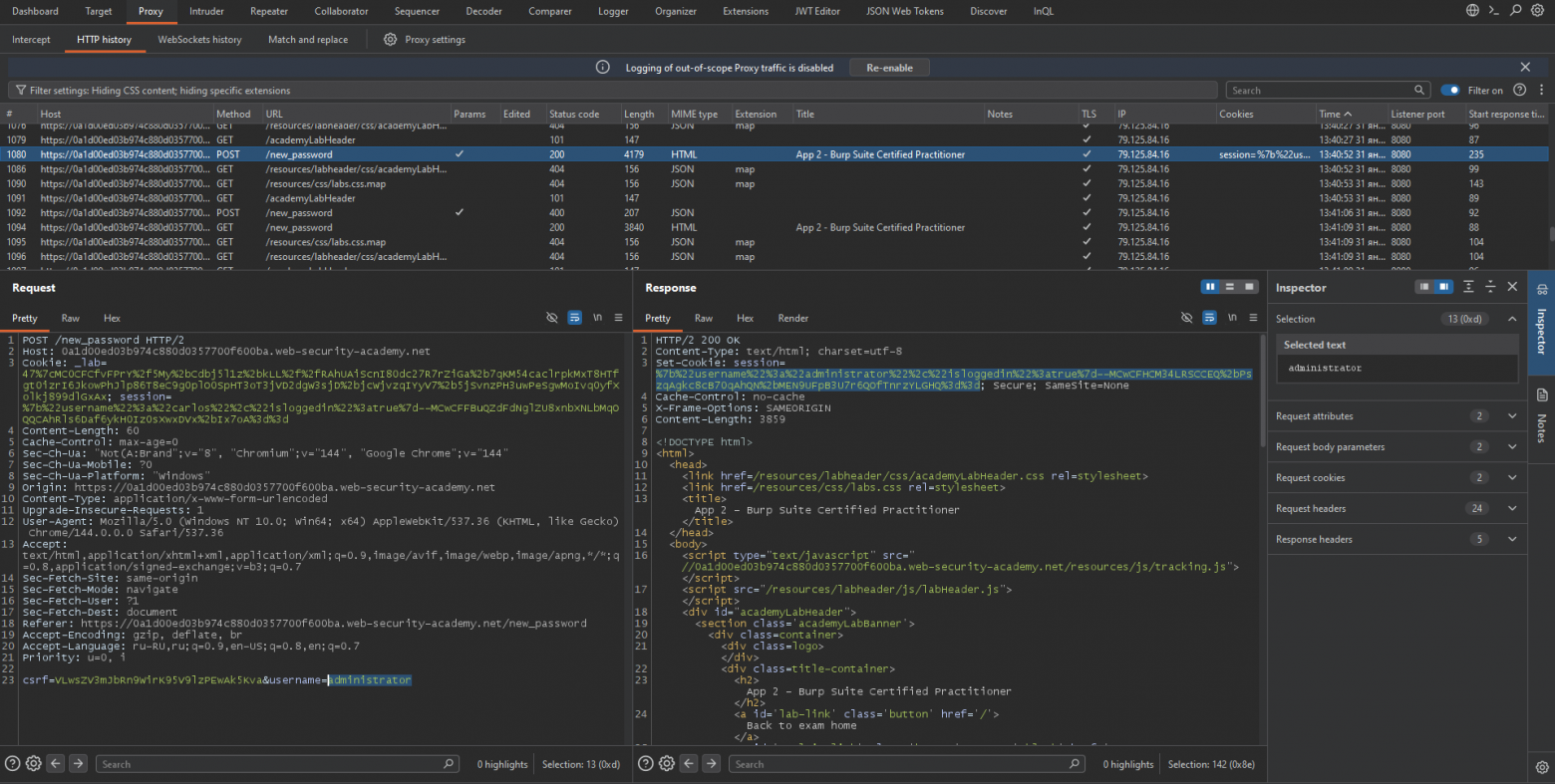Collapse all Inspector sections
1555x784 pixels.
tap(1490, 287)
